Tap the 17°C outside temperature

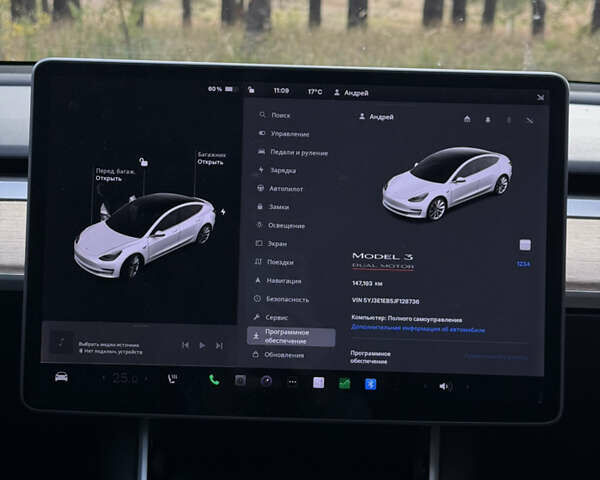(315, 92)
